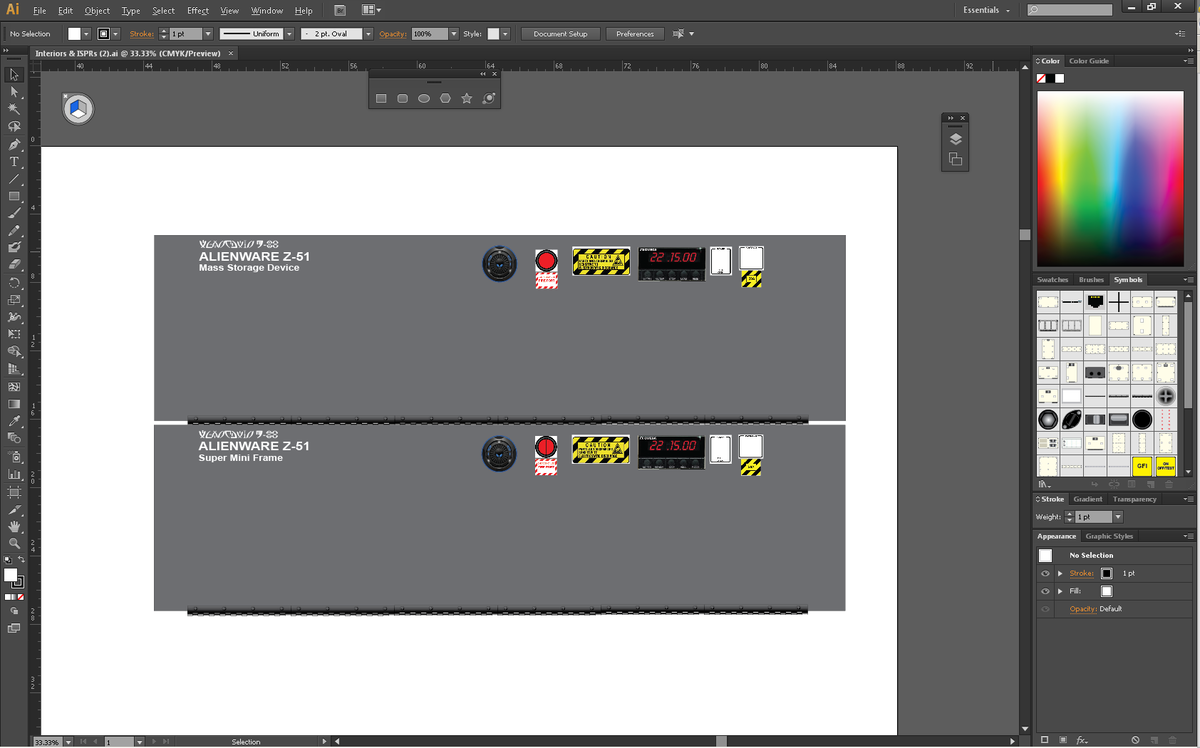Viewport: 1200px width, 748px height.
Task: Open the Uniform width profile dropdown
Action: click(x=289, y=34)
